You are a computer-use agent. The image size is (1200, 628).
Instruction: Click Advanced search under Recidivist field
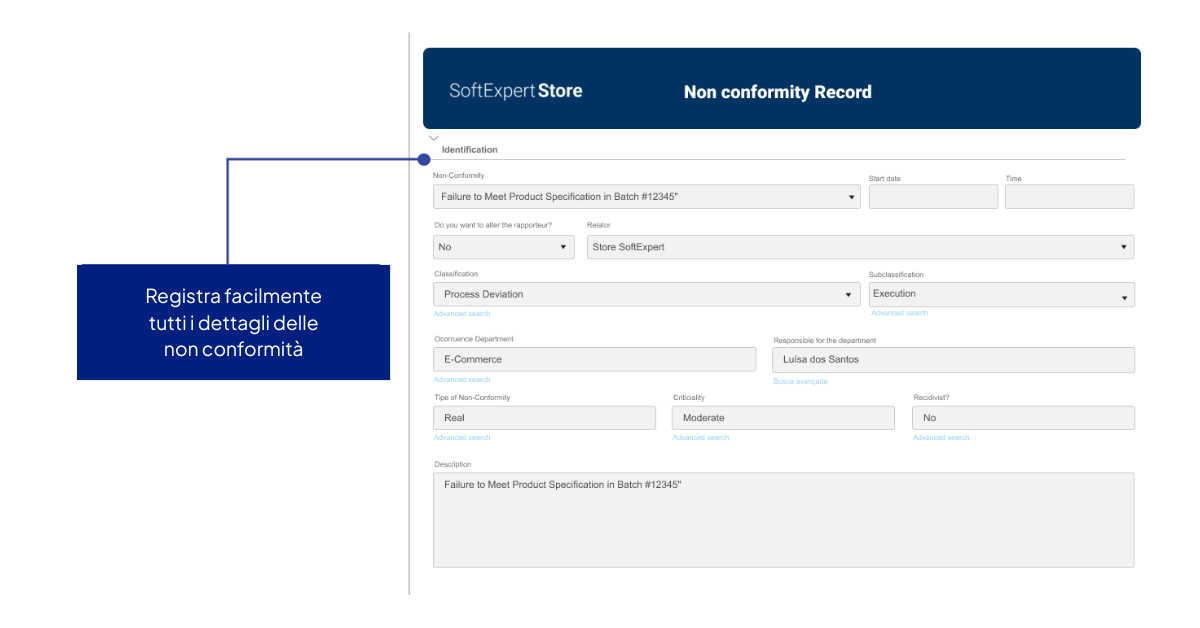point(941,438)
